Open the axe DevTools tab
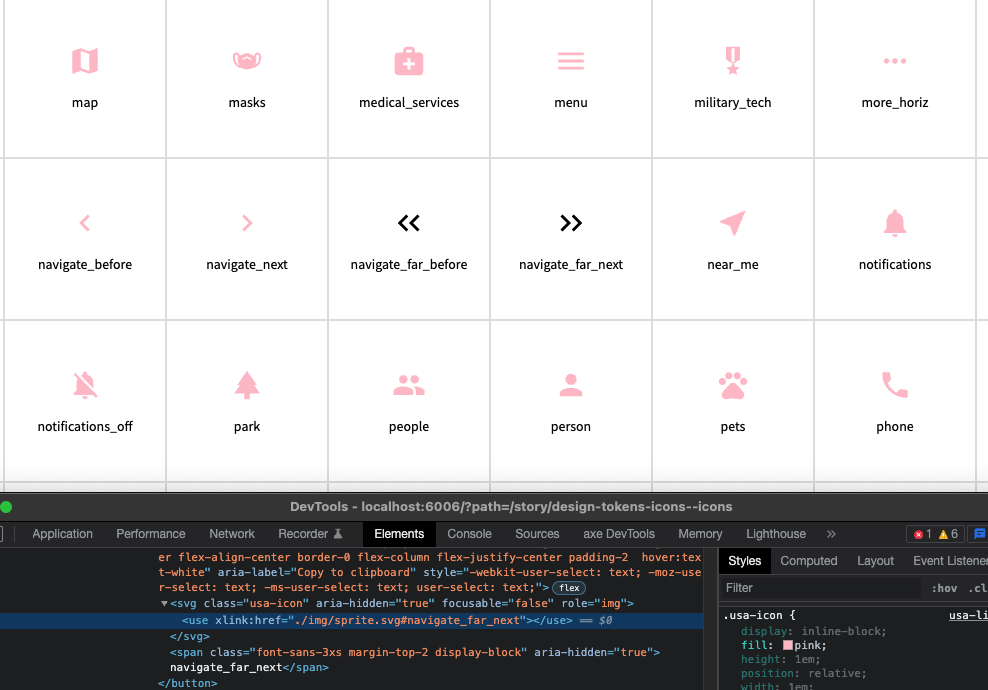The width and height of the screenshot is (988, 690). click(x=619, y=534)
